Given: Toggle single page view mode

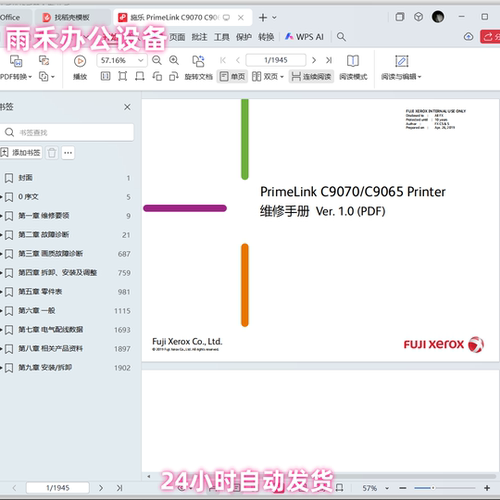Looking at the screenshot, I should (x=232, y=77).
